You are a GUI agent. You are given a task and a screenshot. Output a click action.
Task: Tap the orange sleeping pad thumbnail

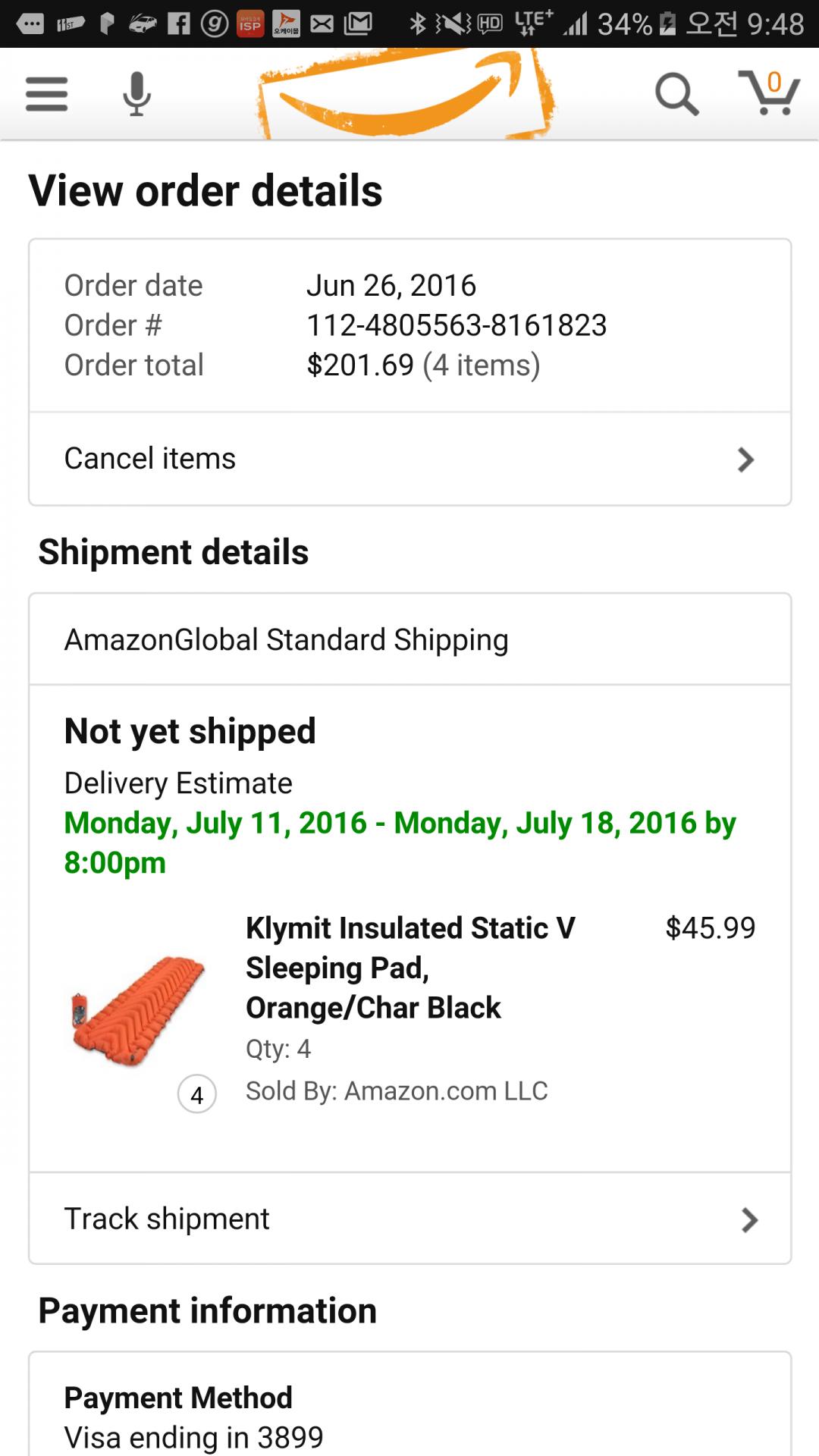tap(138, 1010)
